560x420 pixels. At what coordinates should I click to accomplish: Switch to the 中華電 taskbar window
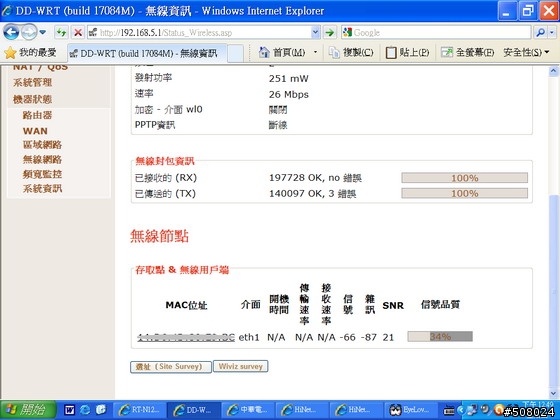click(248, 410)
